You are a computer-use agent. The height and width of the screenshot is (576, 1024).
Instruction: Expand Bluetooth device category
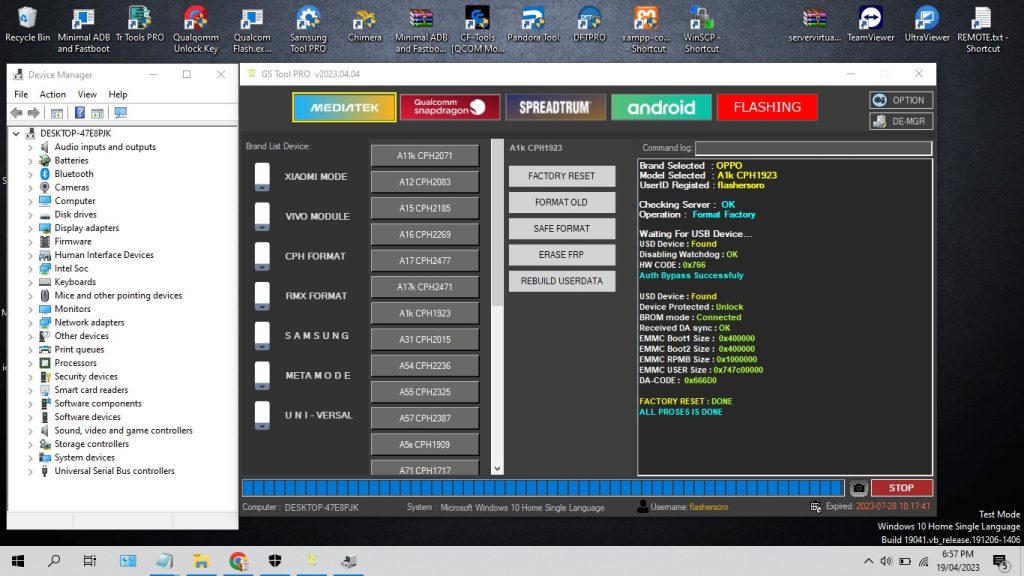point(30,174)
